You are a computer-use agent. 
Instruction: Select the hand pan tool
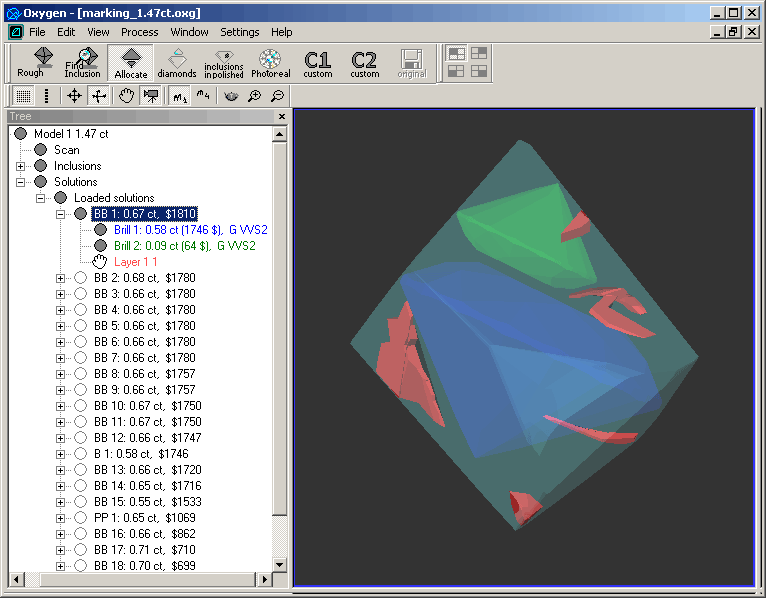[127, 96]
